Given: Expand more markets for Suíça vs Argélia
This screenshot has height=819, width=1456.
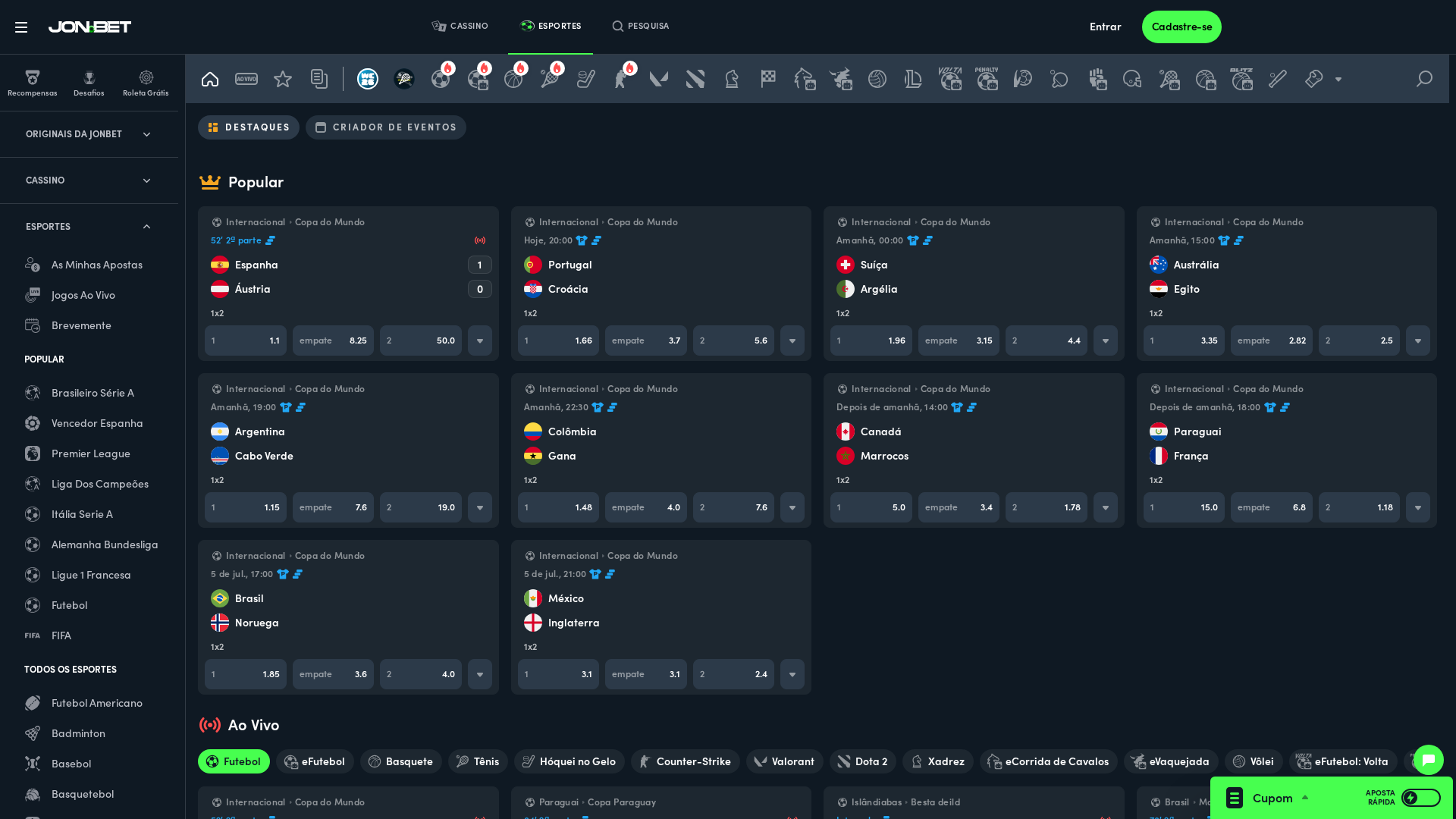Looking at the screenshot, I should click(x=1106, y=340).
